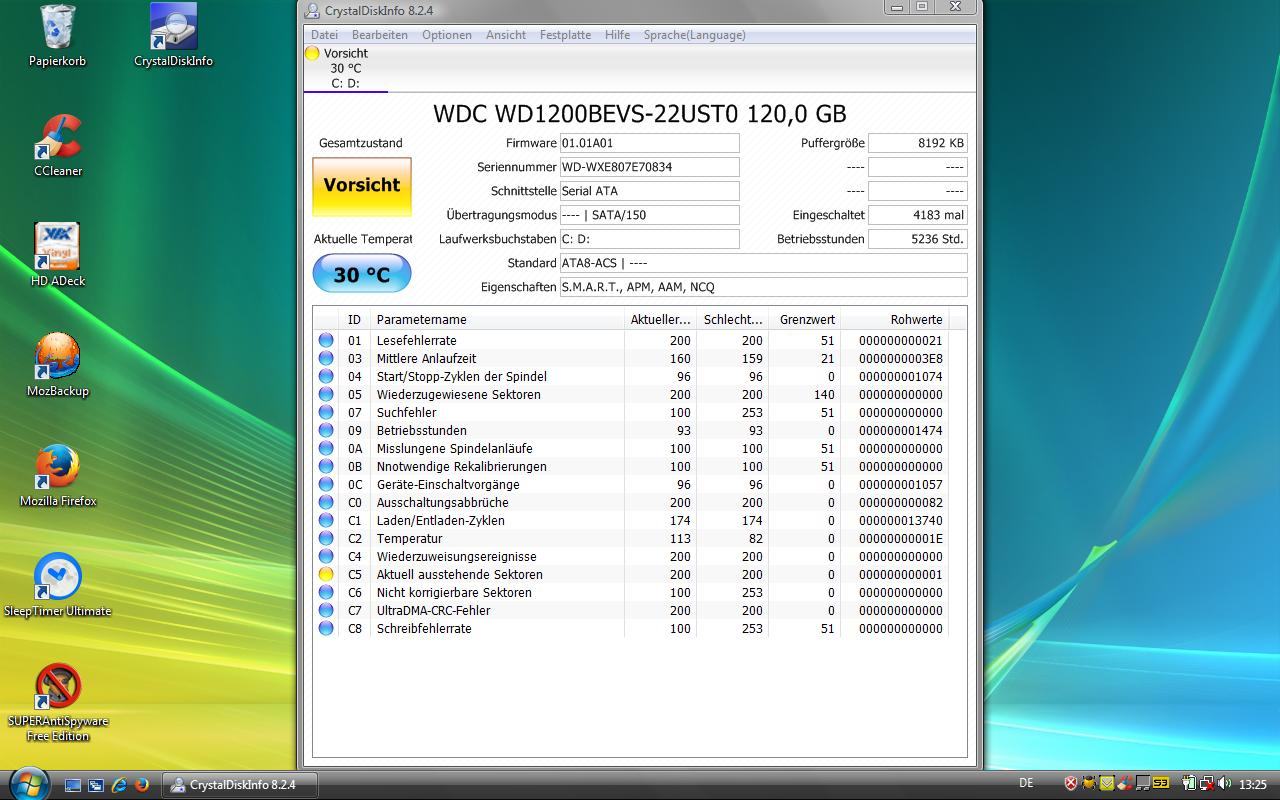Click the red security shield tray icon
1280x800 pixels.
[1071, 784]
